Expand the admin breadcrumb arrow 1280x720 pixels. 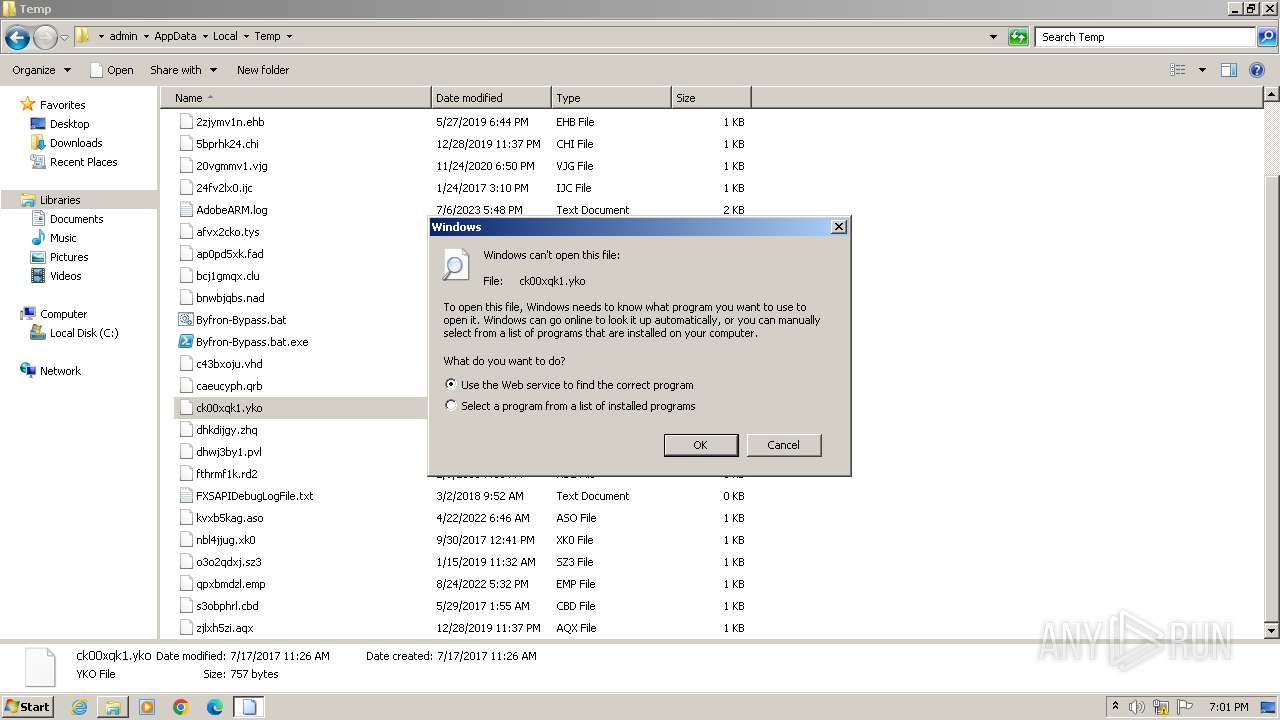(x=146, y=37)
